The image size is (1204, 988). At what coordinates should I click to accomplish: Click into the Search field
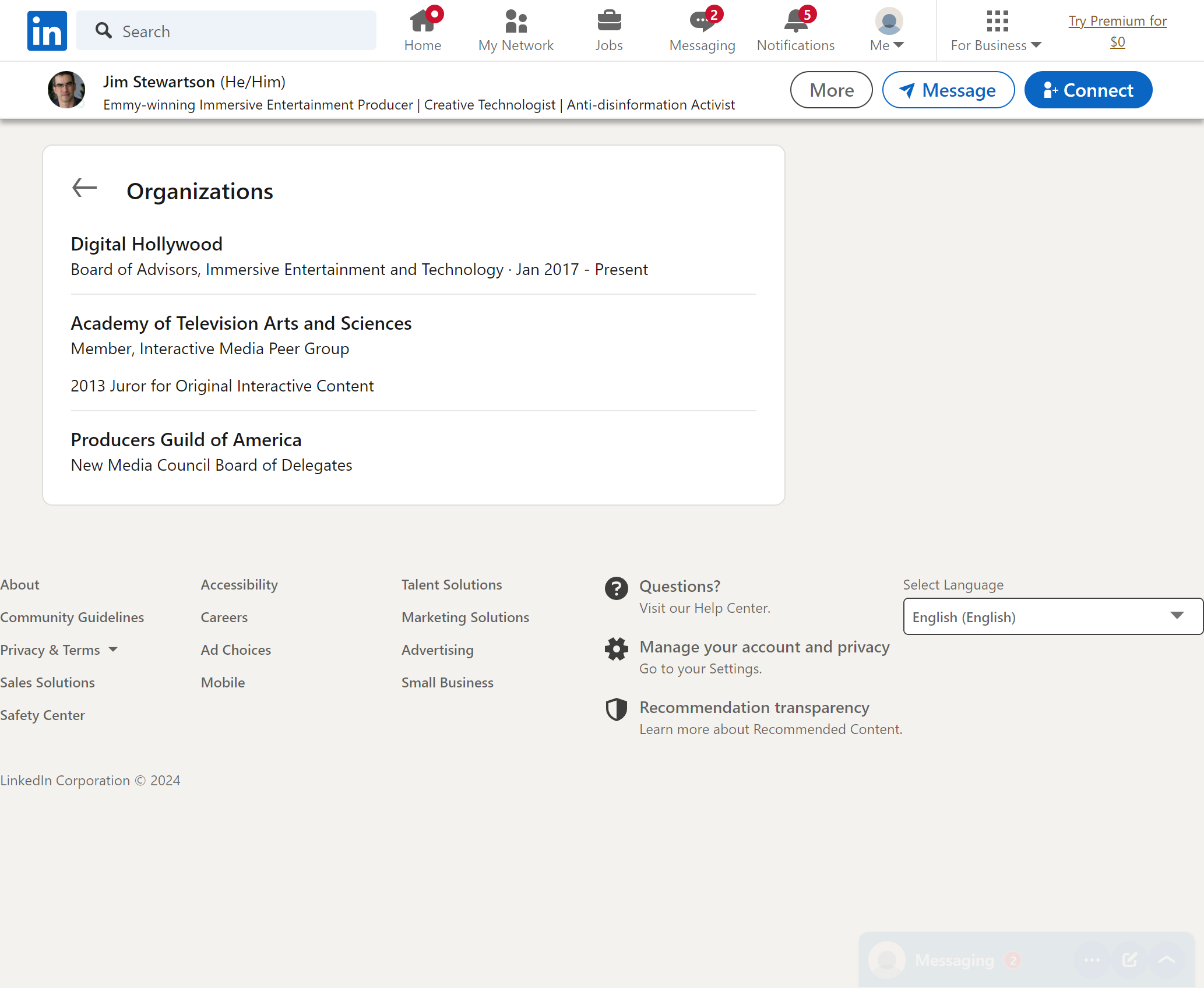226,30
